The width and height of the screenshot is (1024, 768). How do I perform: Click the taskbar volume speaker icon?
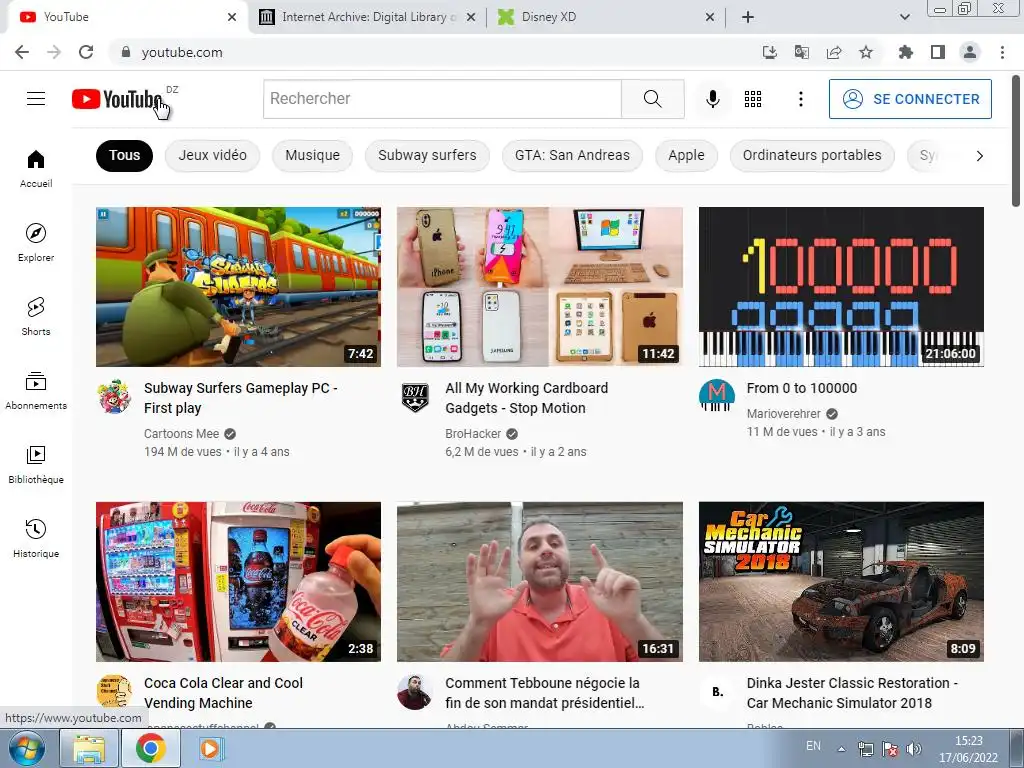pos(914,749)
